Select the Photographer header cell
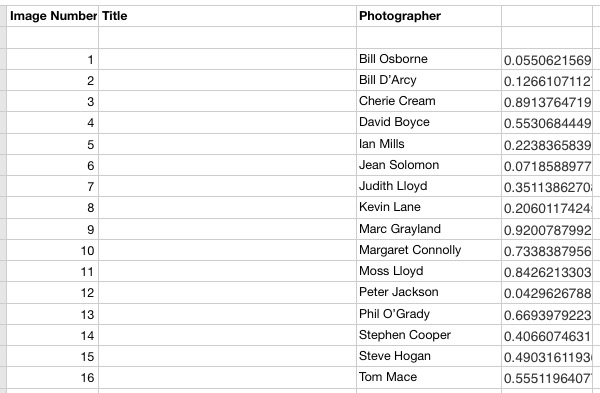600x393 pixels. [x=429, y=16]
